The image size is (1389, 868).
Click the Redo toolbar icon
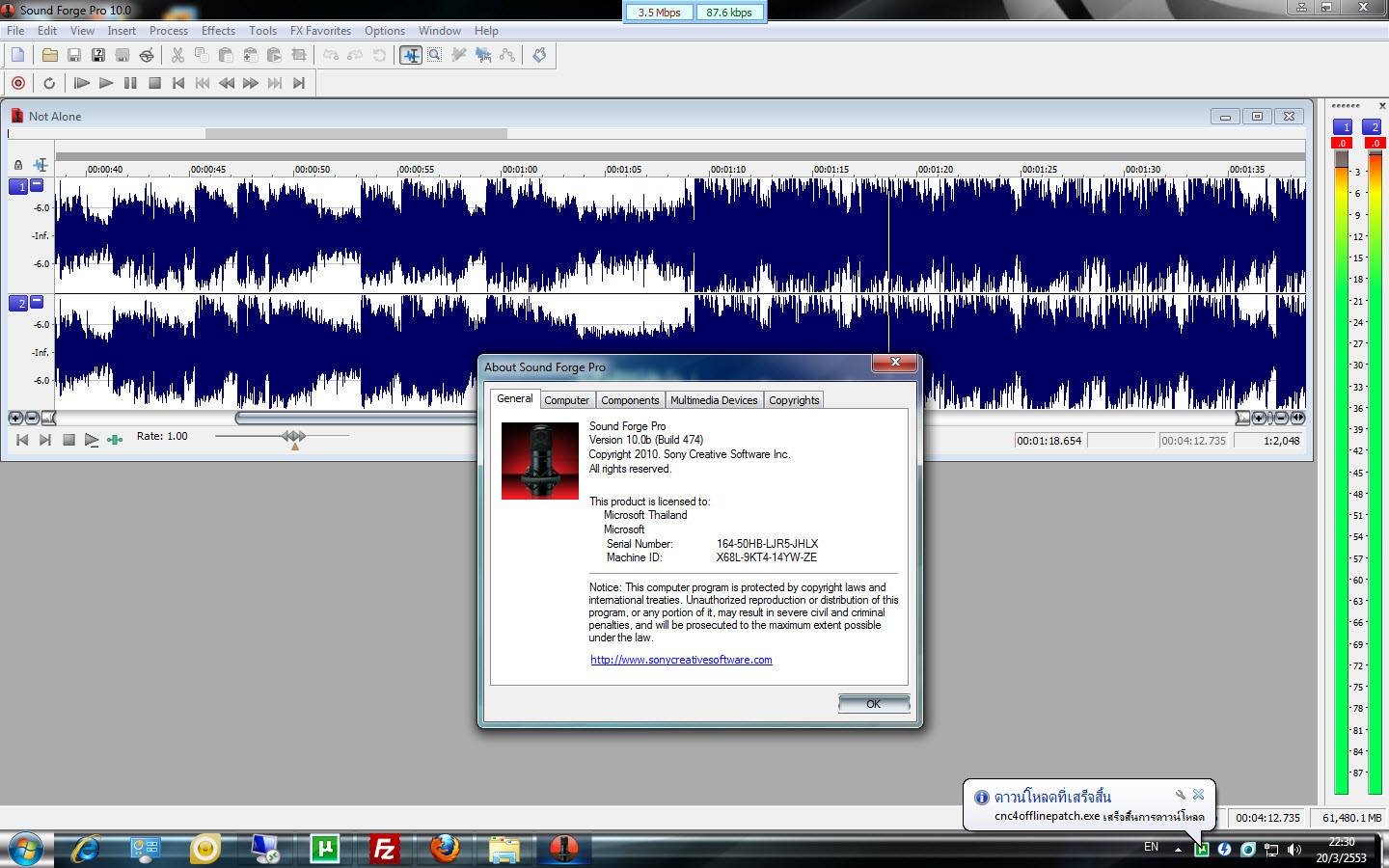[x=356, y=55]
